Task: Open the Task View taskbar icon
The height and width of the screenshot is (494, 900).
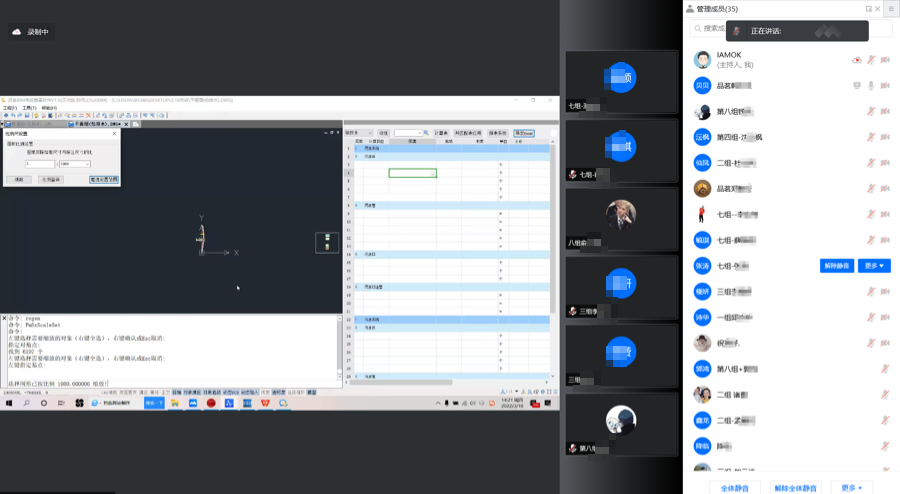Action: 61,403
